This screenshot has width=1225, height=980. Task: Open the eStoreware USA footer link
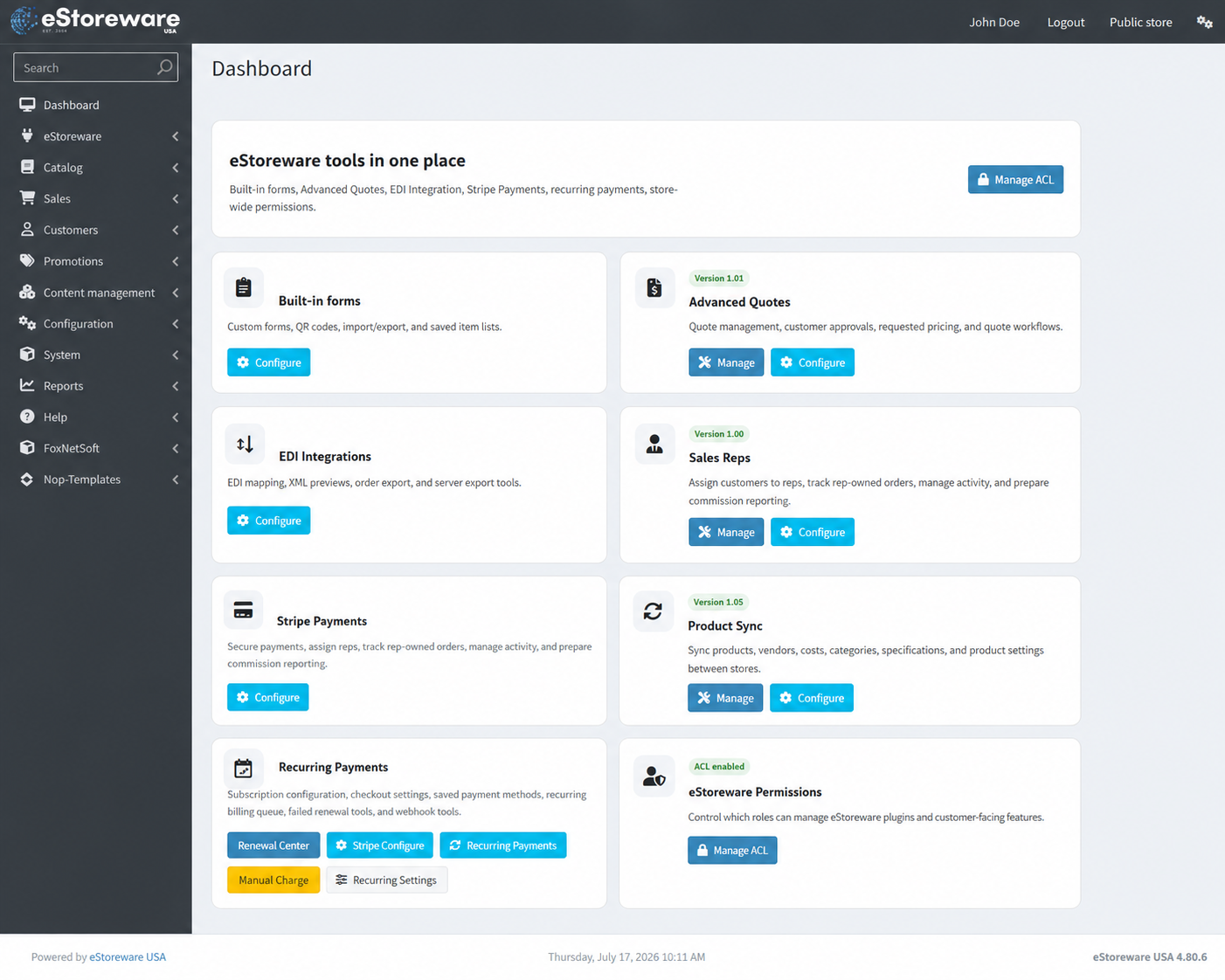[128, 957]
